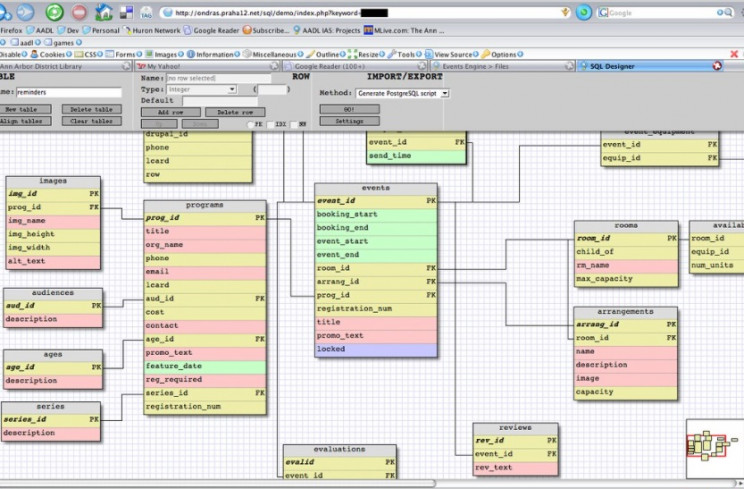The image size is (744, 489).
Task: Open the Images developer toolbar menu
Action: click(x=164, y=55)
